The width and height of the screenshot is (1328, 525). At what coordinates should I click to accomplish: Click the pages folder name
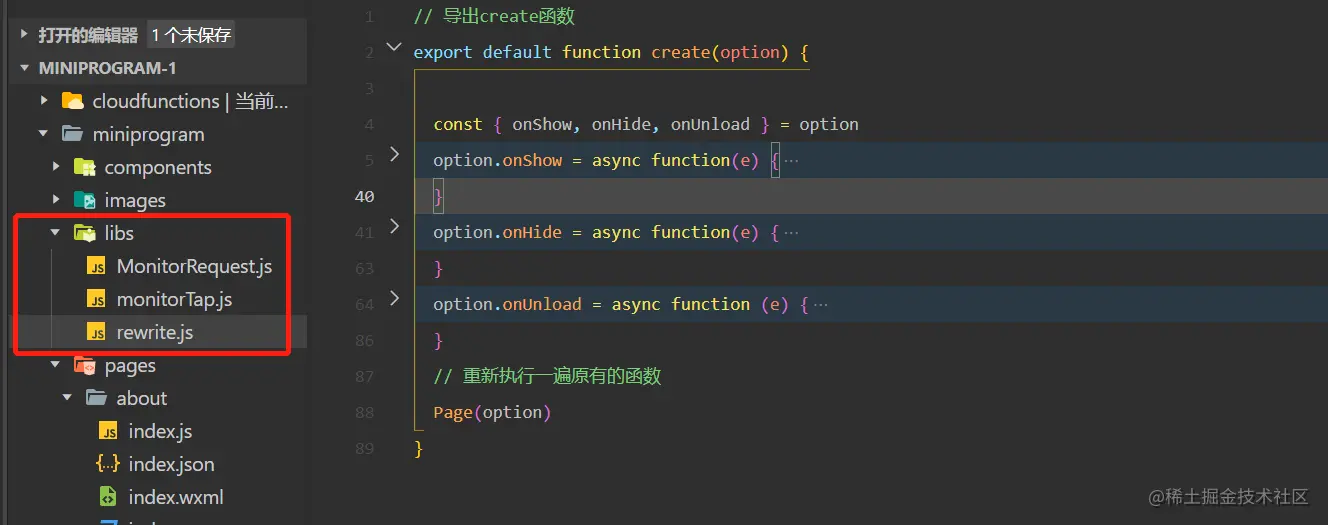pyautogui.click(x=130, y=365)
